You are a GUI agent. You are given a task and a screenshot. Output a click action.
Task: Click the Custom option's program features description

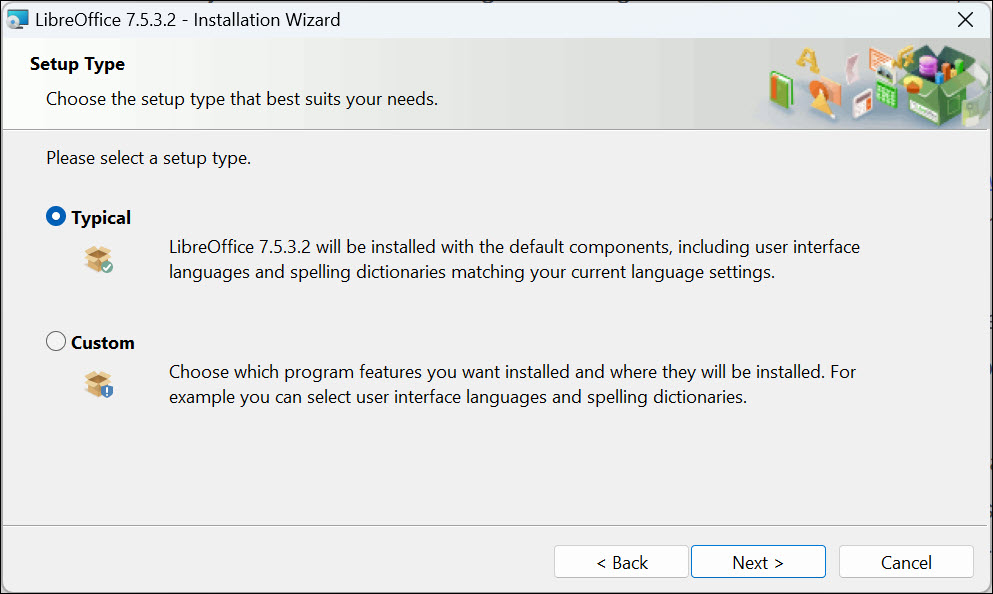coord(512,384)
